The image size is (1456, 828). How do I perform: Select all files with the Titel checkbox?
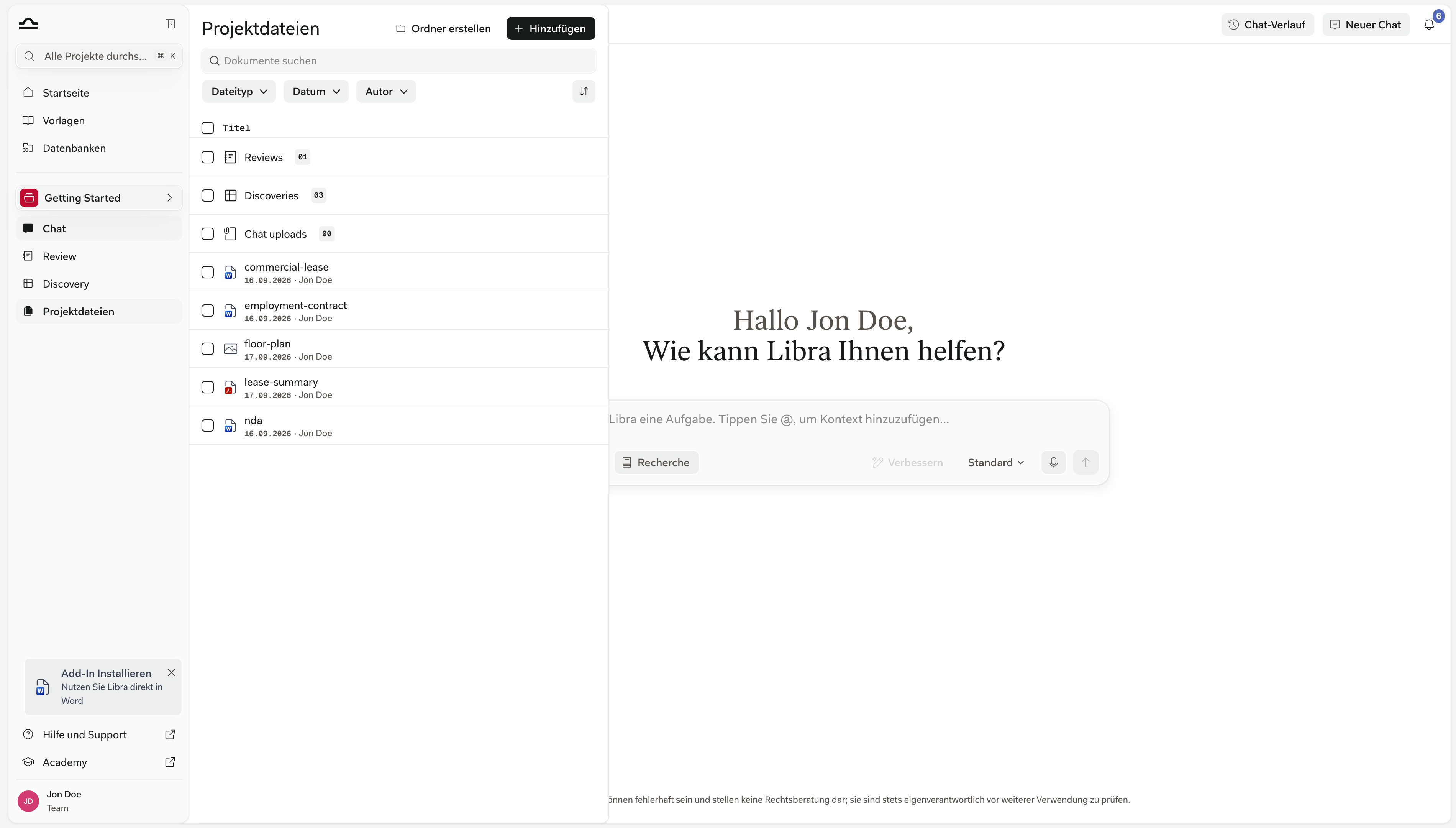pyautogui.click(x=207, y=128)
